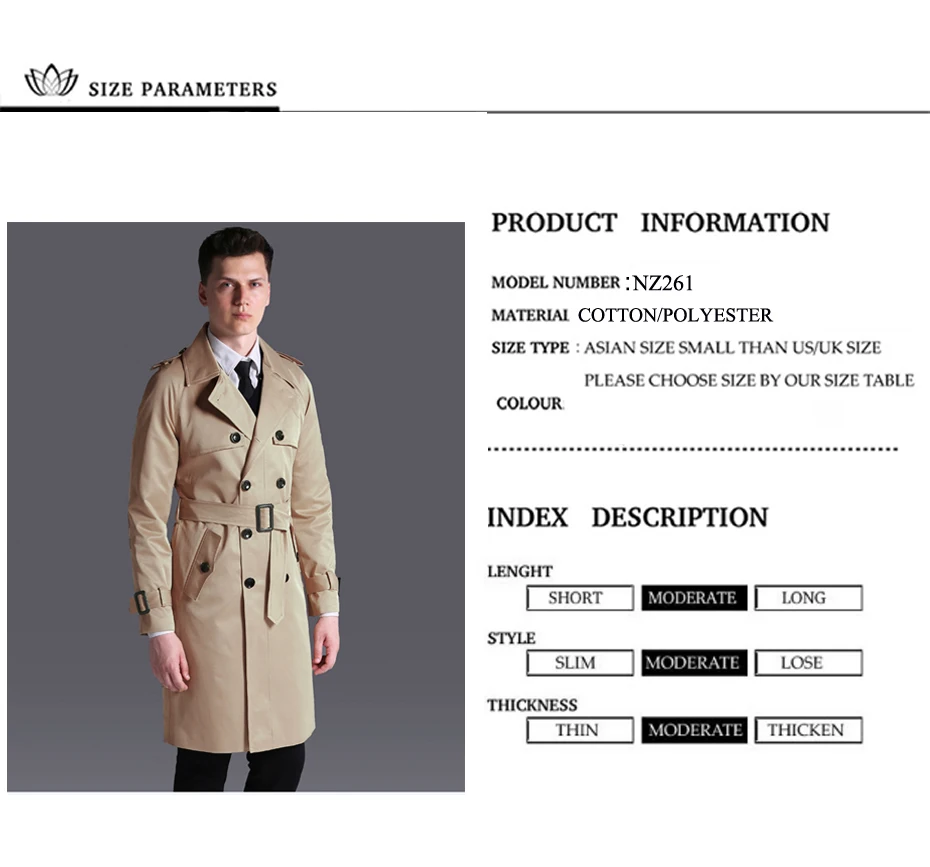The height and width of the screenshot is (867, 930).
Task: Click the PRODUCT INFORMATION heading
Action: 660,223
